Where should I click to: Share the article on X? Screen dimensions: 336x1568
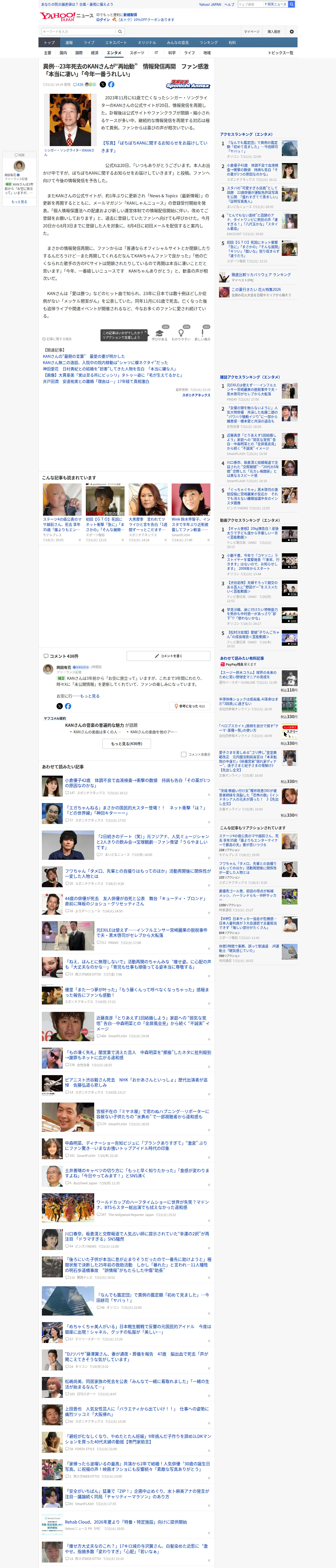(x=102, y=85)
